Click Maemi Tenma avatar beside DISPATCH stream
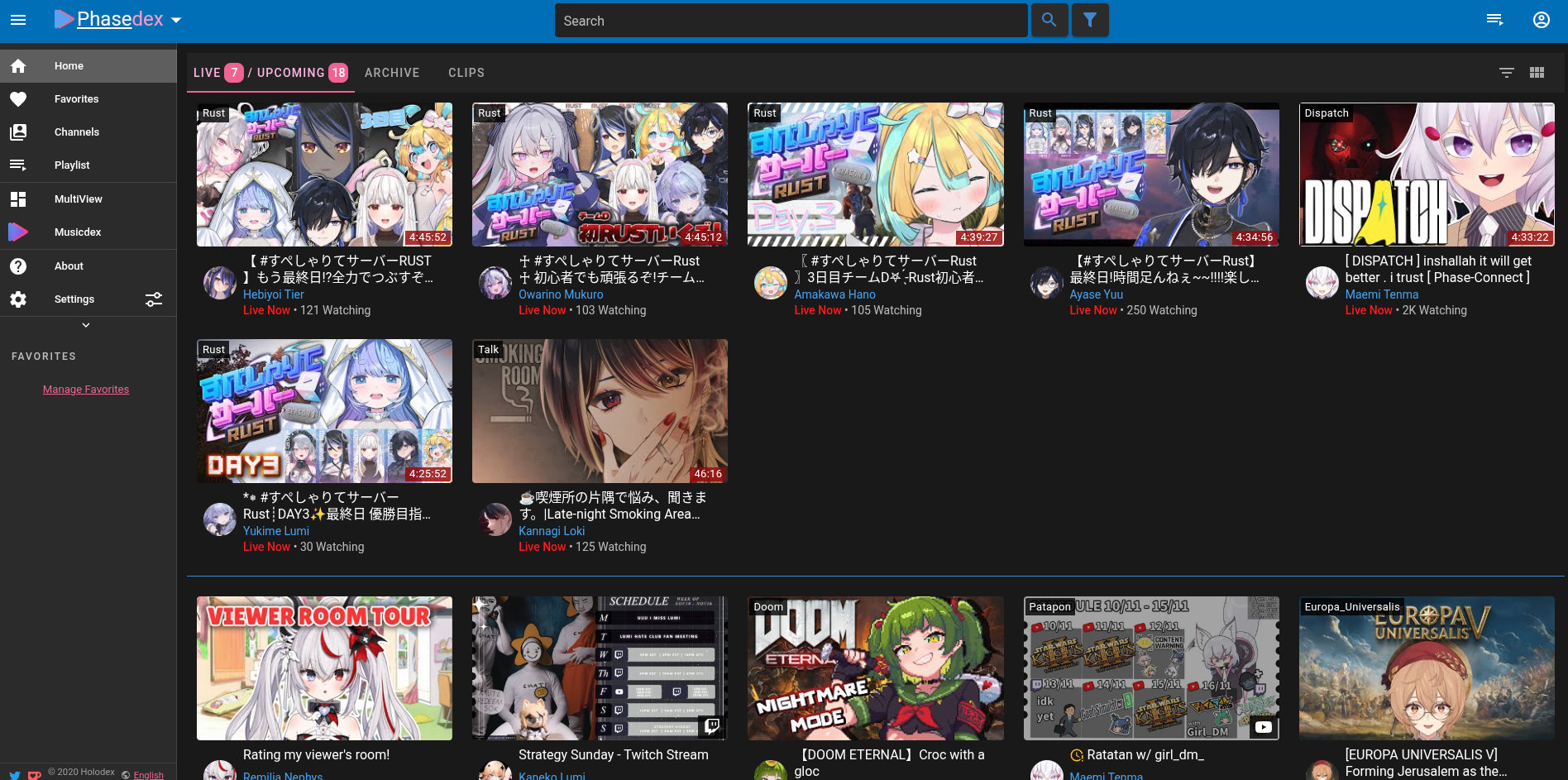 click(x=1322, y=283)
